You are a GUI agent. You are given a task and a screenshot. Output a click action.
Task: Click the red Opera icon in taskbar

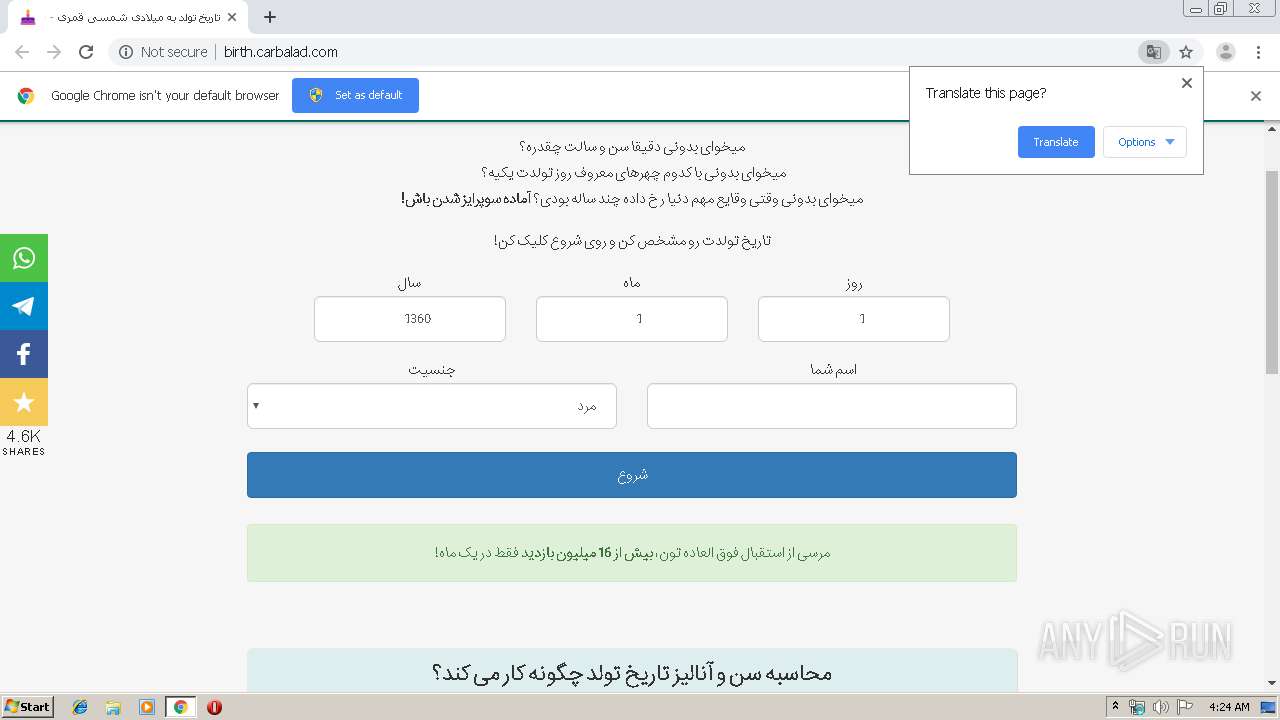pos(214,707)
